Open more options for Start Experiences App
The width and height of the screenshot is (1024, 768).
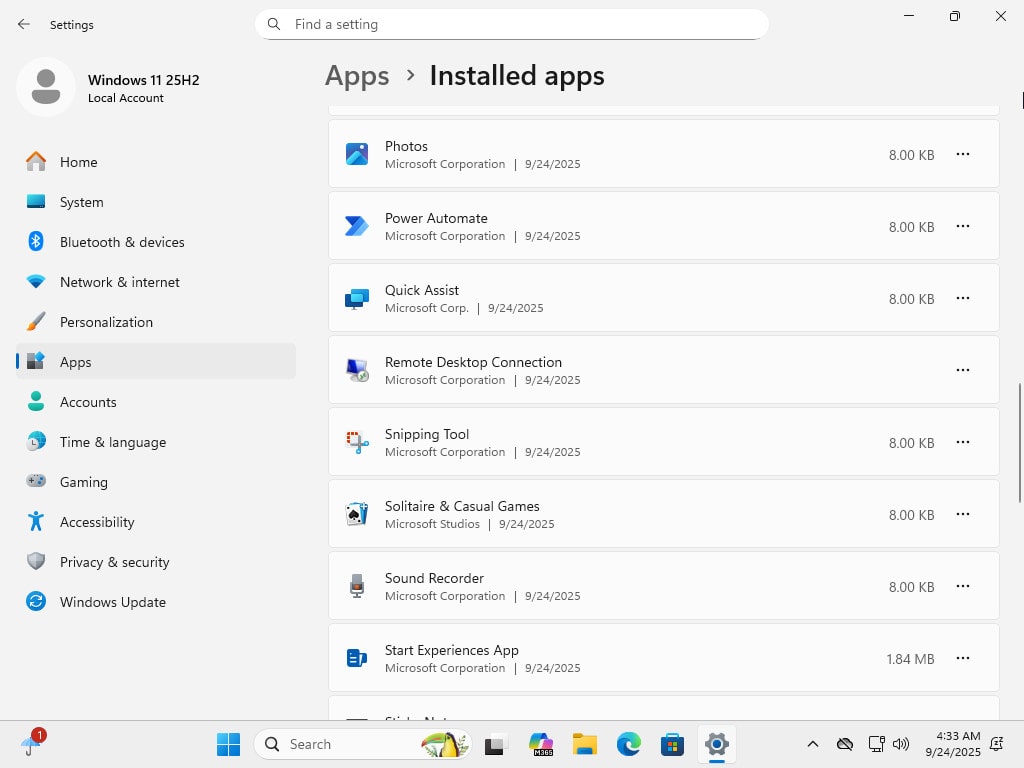963,658
